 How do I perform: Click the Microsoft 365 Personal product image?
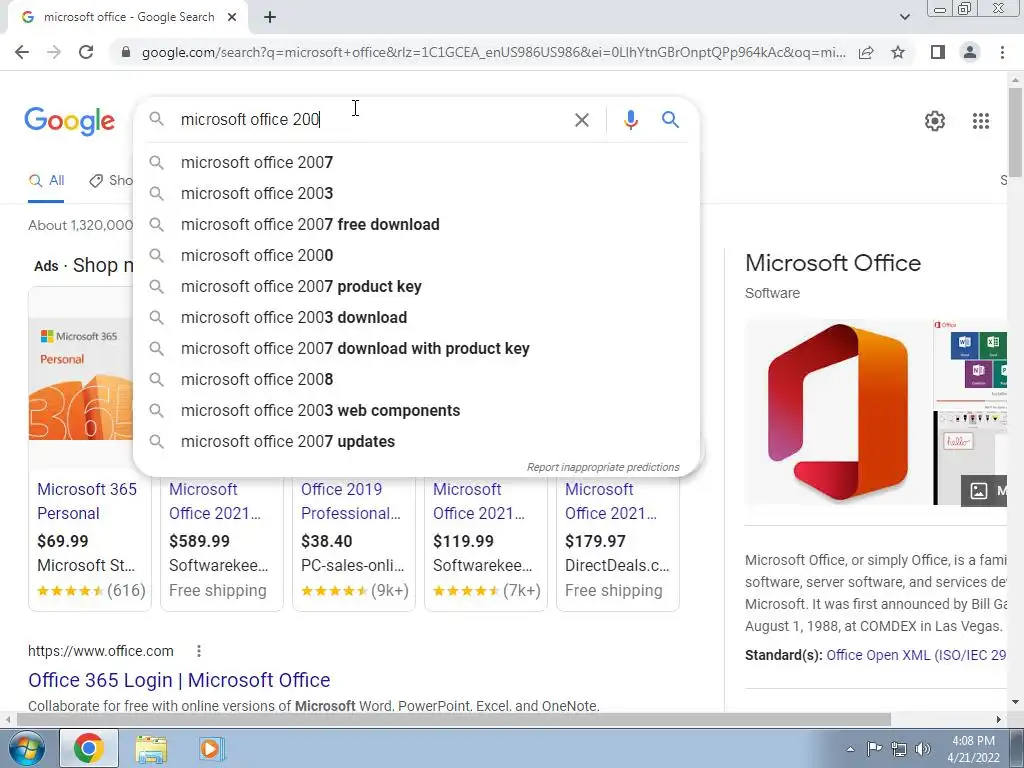81,381
